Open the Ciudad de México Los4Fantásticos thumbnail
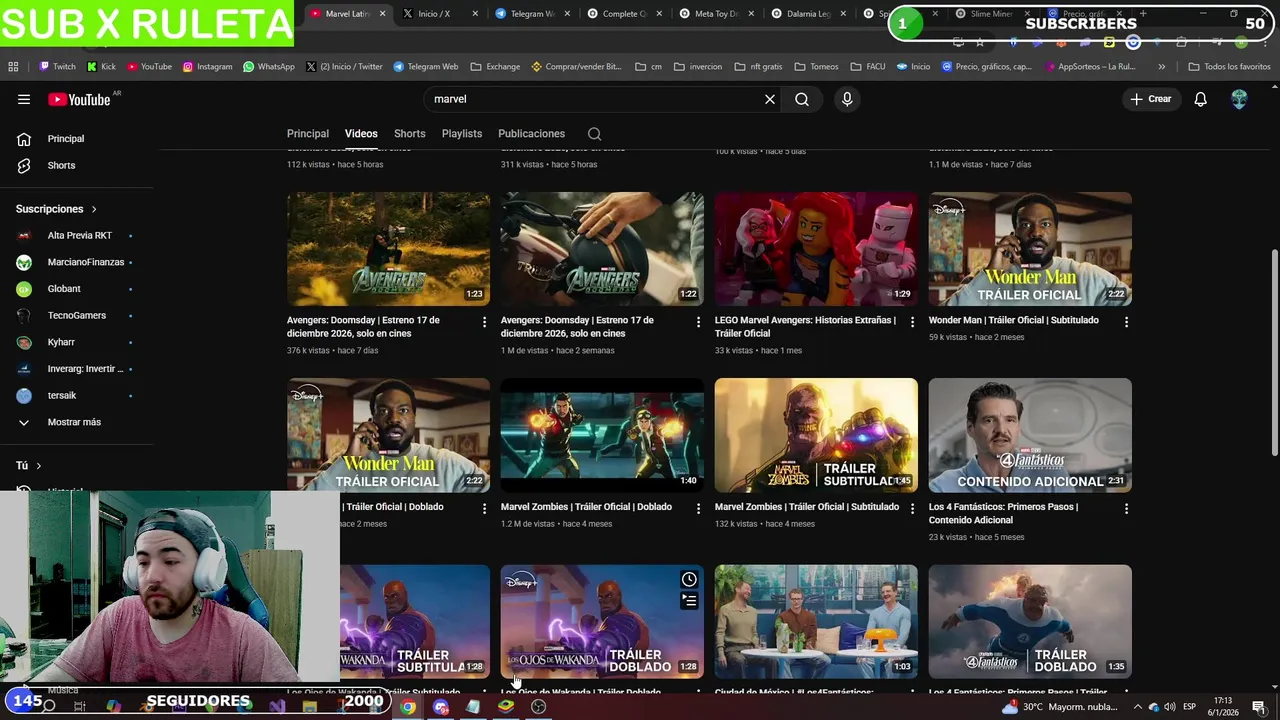Screen dimensions: 1280x720 (816, 621)
